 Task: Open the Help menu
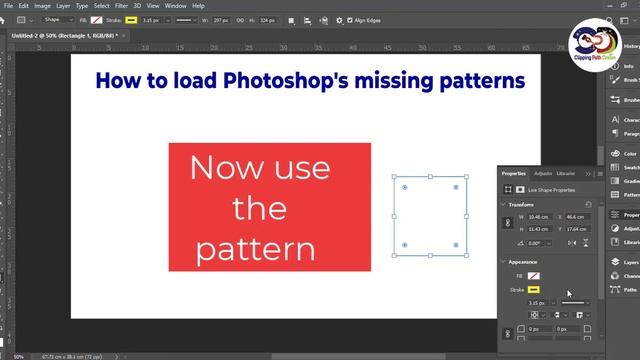198,6
